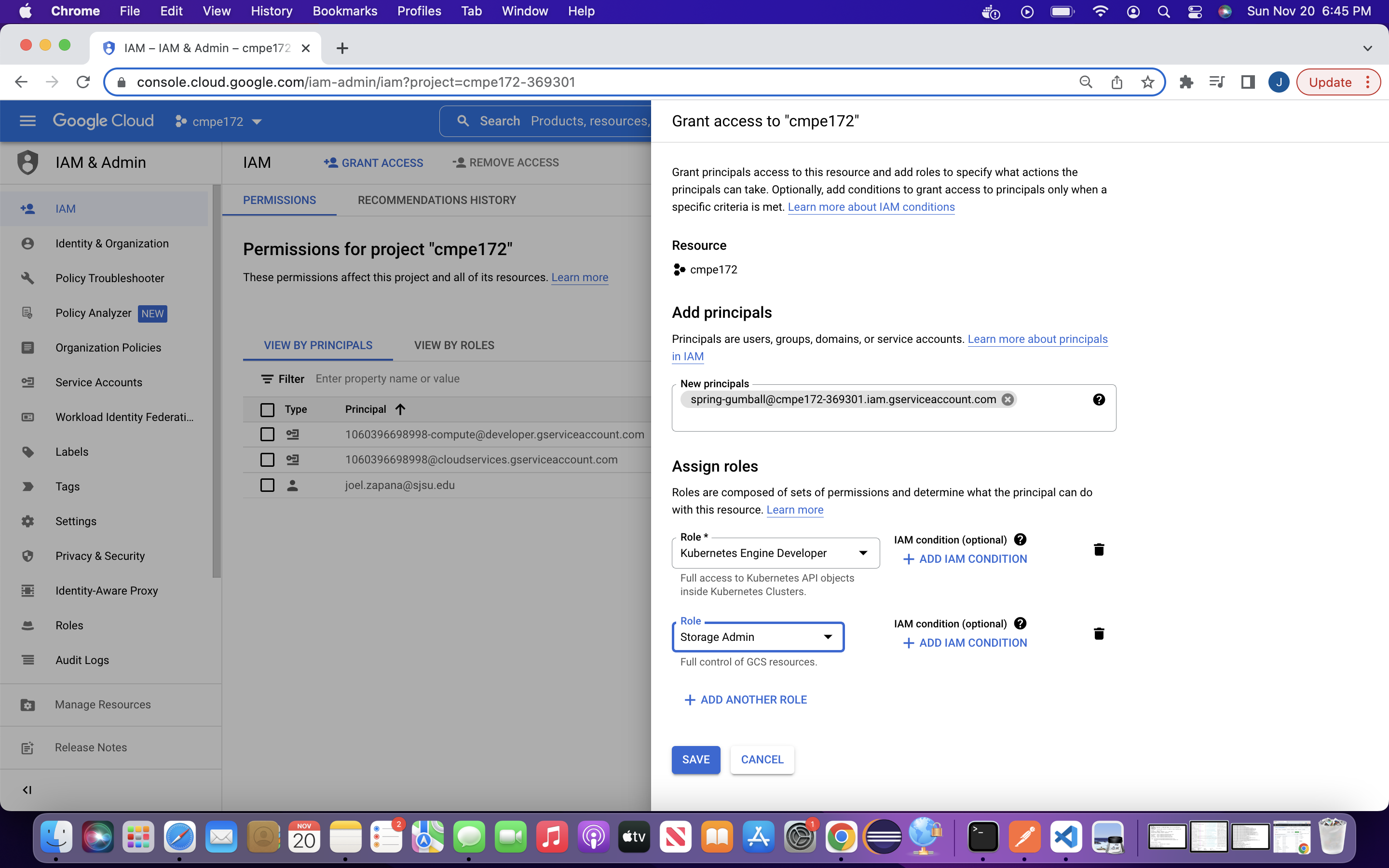Image resolution: width=1389 pixels, height=868 pixels.
Task: Bookmark this page with star icon
Action: [x=1147, y=82]
